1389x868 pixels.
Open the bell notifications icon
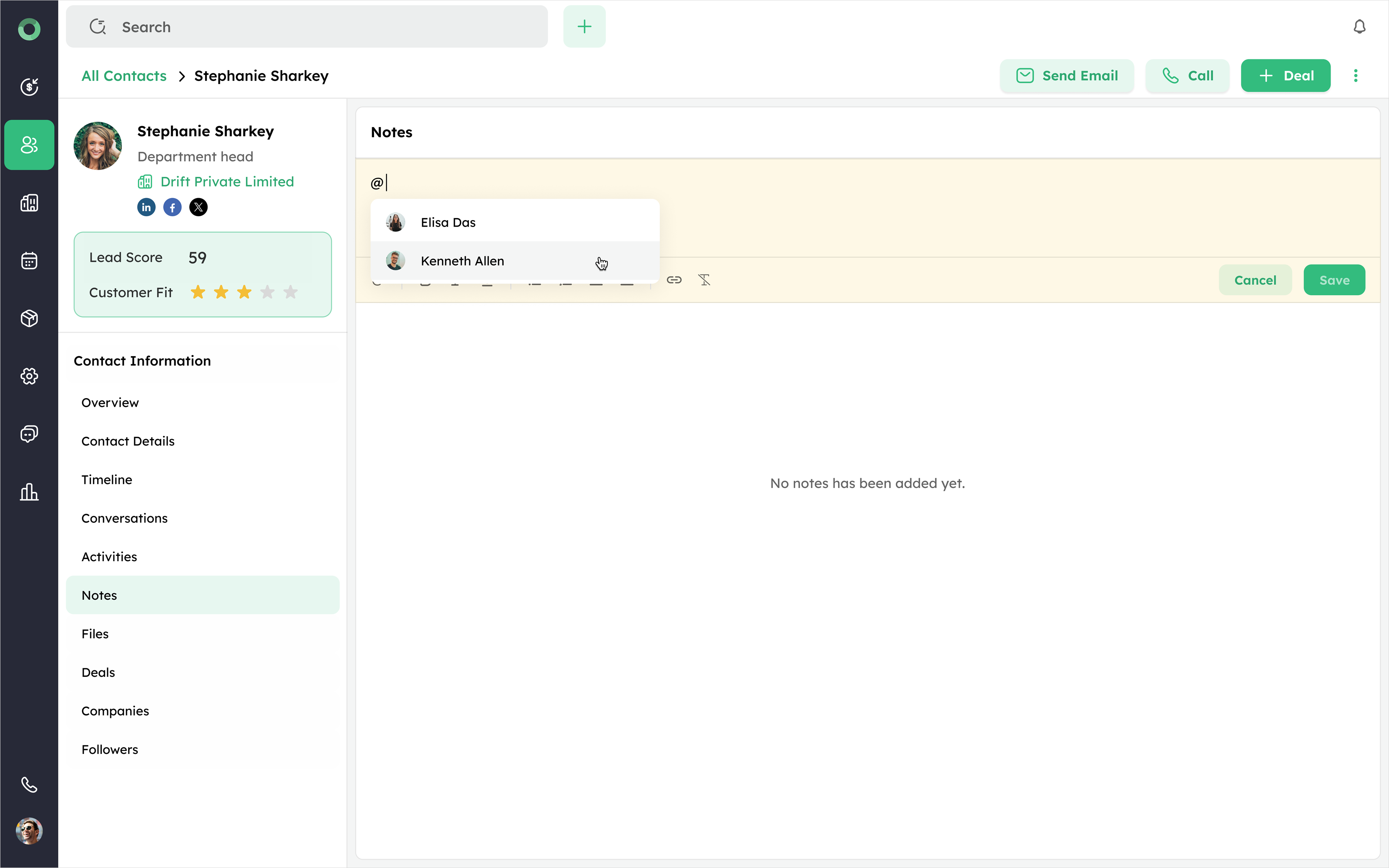click(x=1359, y=27)
